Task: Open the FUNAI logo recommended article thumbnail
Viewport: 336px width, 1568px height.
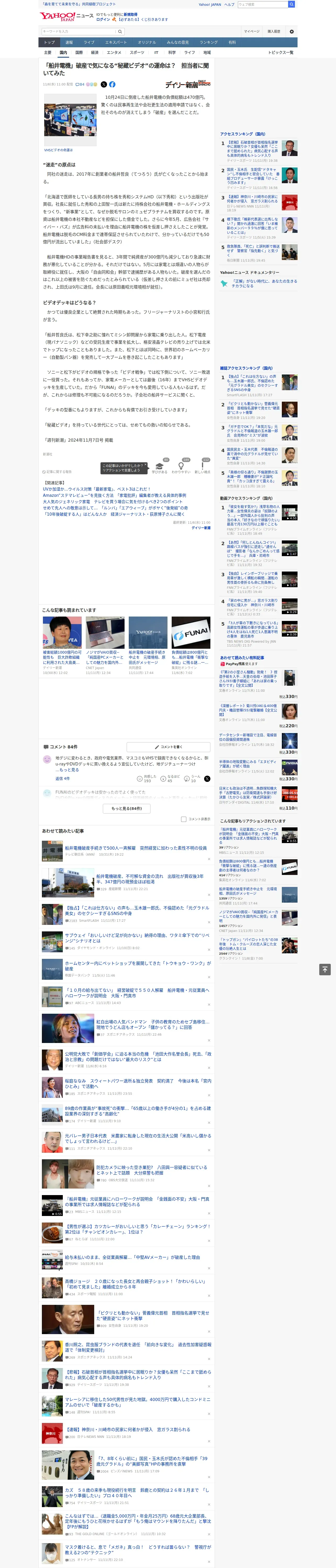Action: click(190, 632)
